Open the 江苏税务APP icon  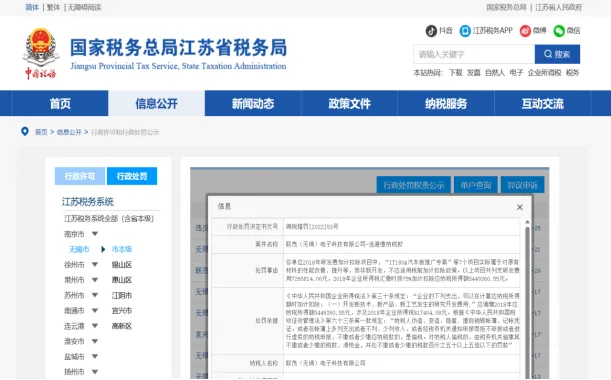(465, 30)
